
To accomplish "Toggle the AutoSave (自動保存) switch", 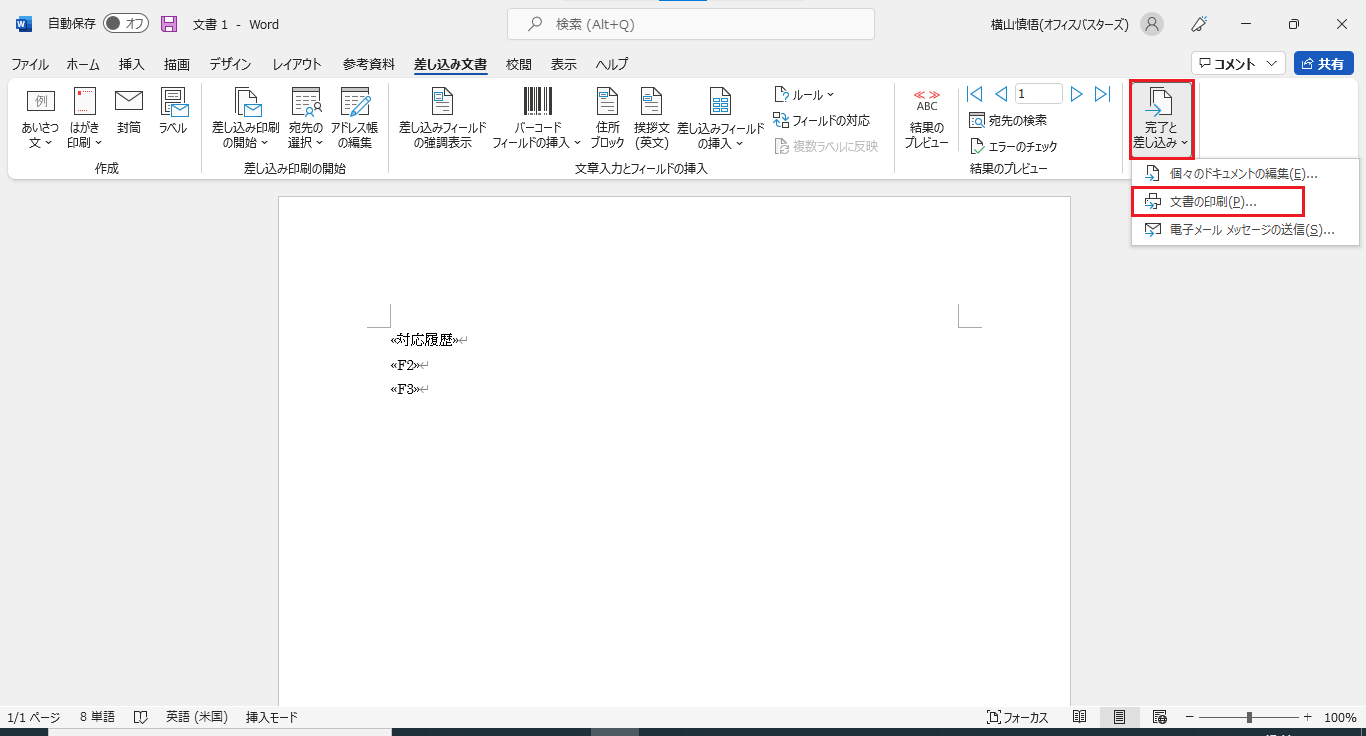I will tap(125, 24).
